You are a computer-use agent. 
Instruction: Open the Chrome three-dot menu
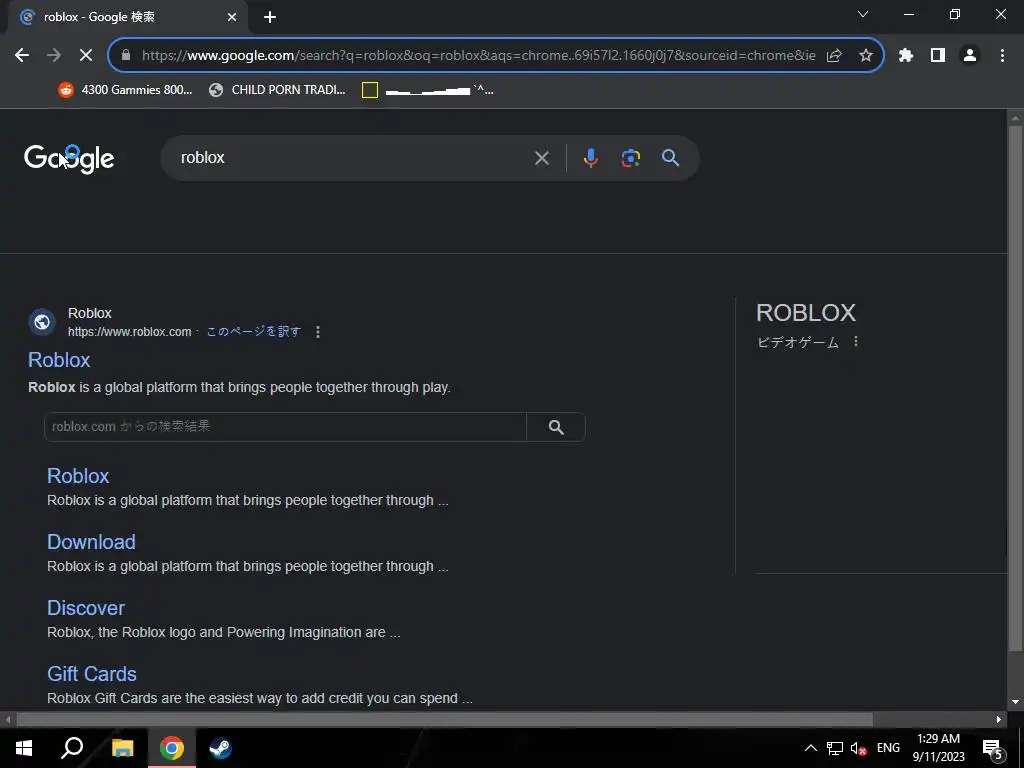tap(1002, 56)
